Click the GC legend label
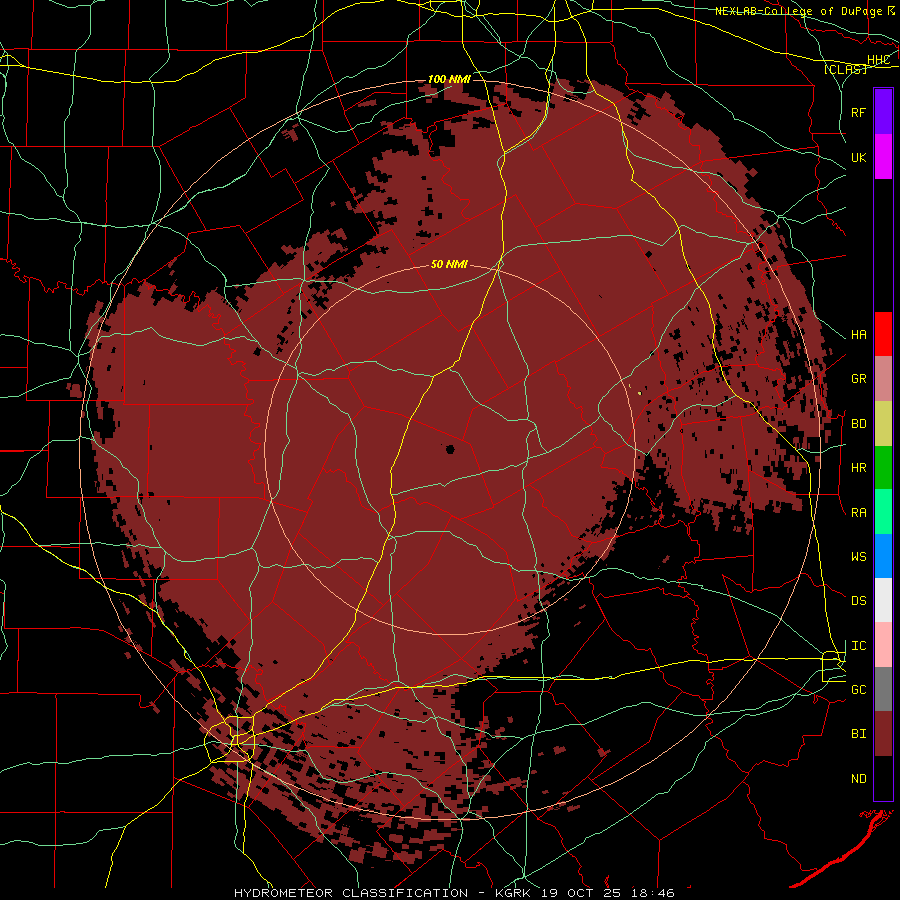 858,689
